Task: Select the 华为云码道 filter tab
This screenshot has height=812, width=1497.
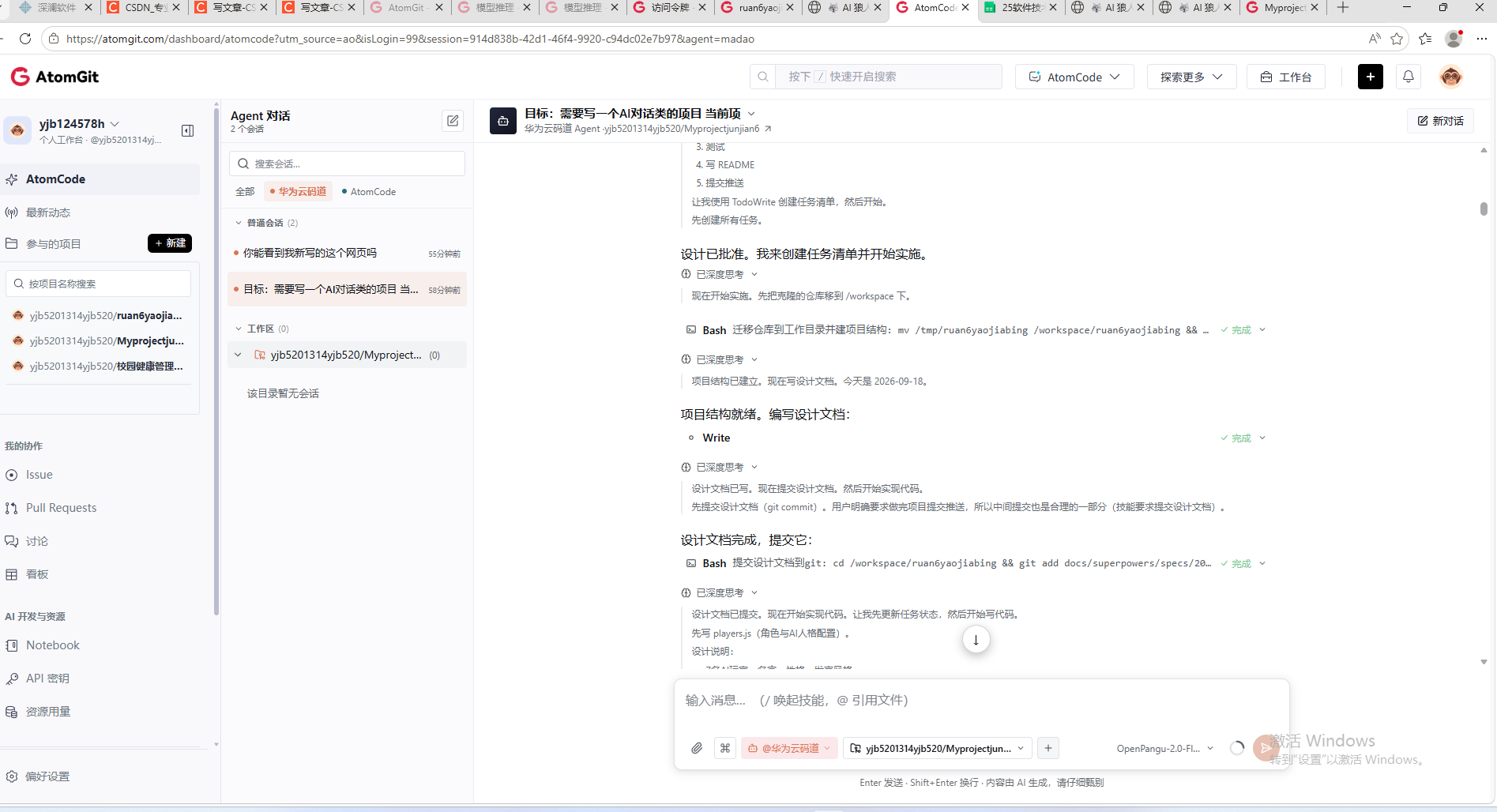Action: pyautogui.click(x=298, y=192)
